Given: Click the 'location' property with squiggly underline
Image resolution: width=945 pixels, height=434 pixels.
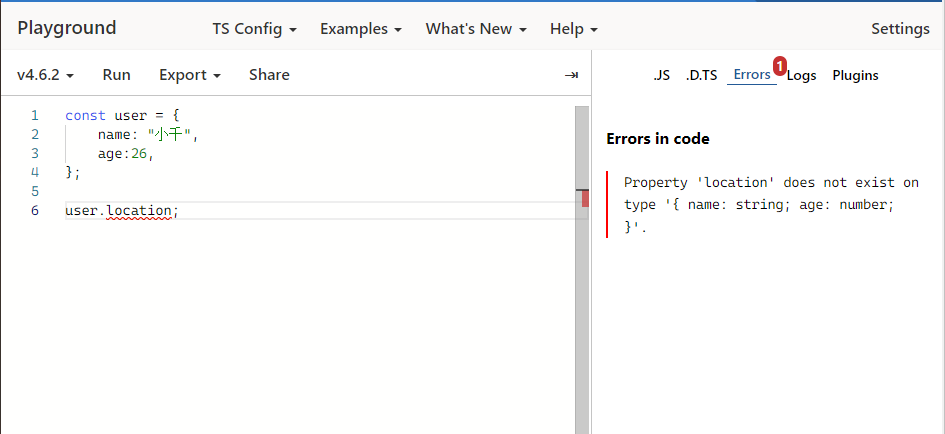Looking at the screenshot, I should pos(139,210).
